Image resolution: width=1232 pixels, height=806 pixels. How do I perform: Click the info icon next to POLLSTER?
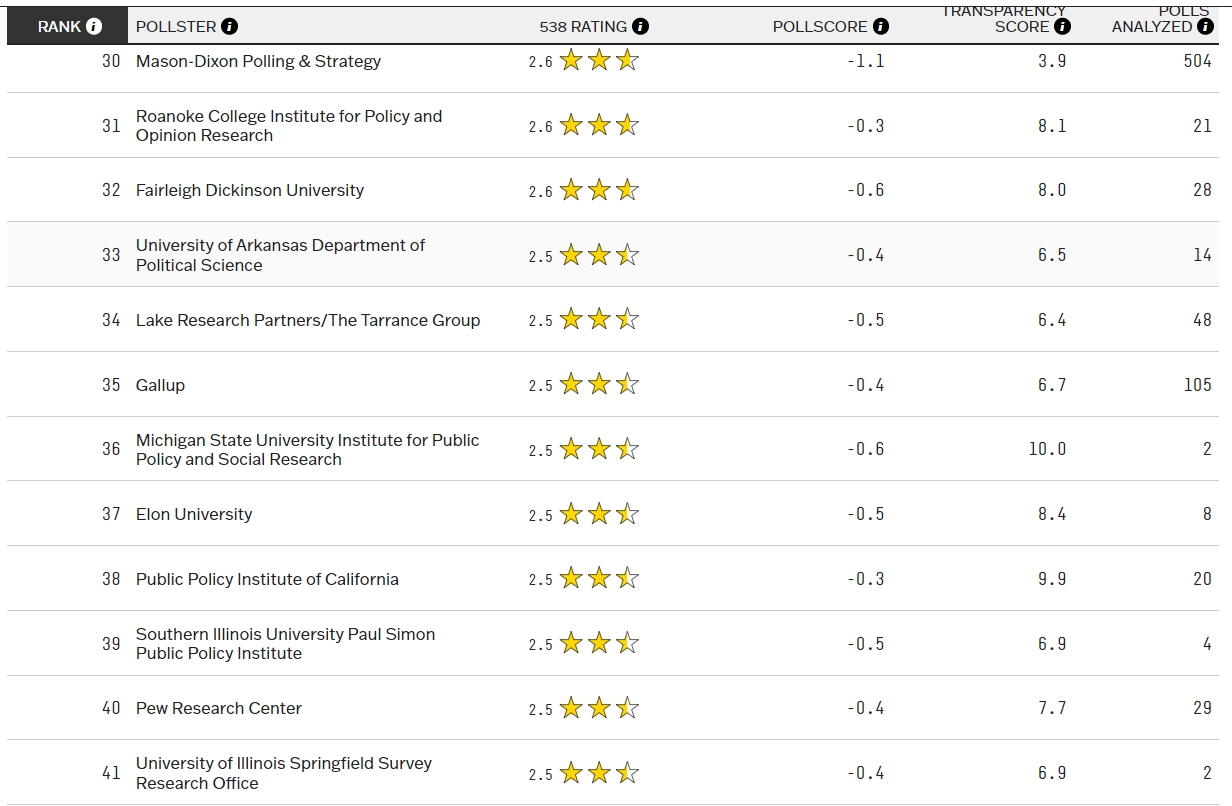[230, 27]
